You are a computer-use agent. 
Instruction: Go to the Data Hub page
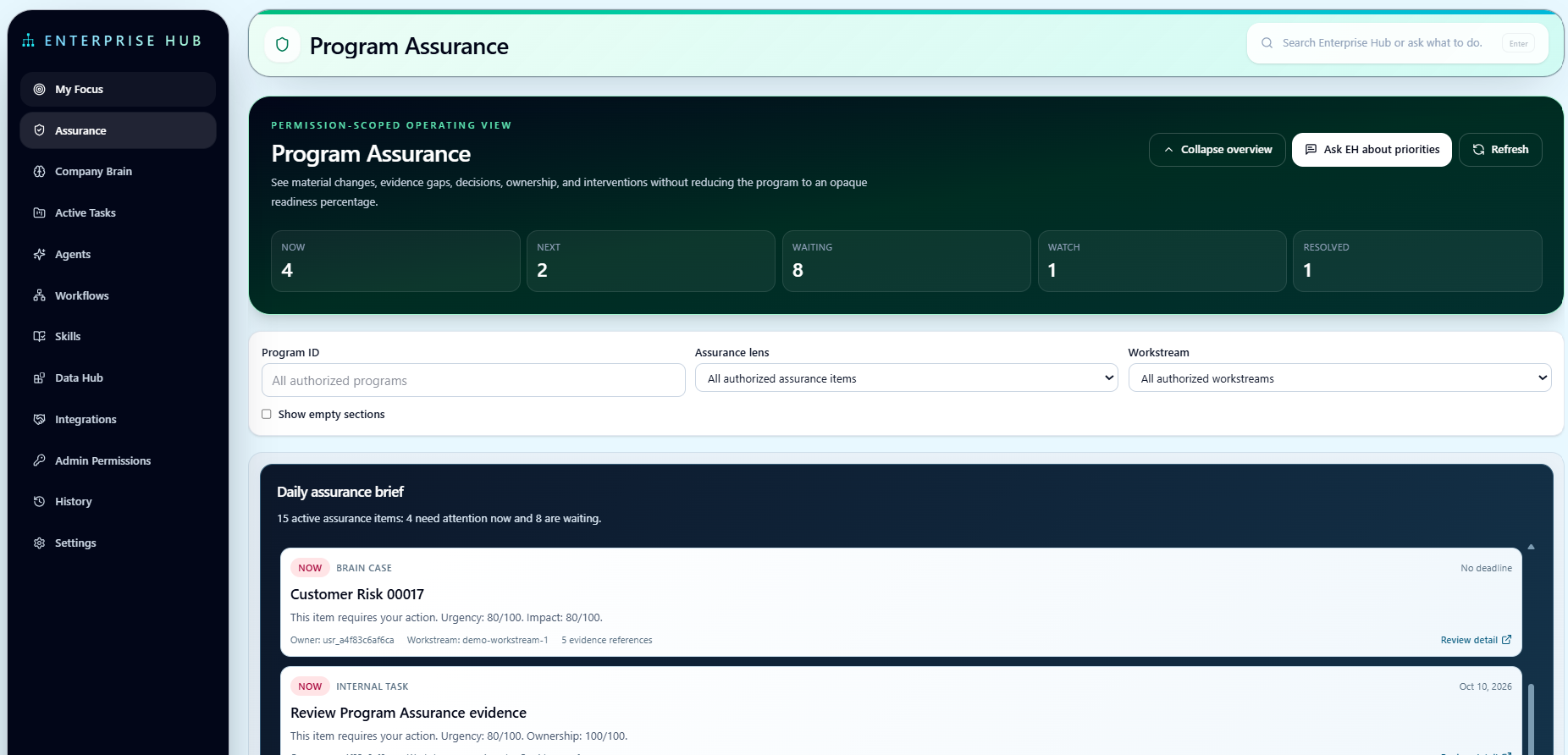118,377
